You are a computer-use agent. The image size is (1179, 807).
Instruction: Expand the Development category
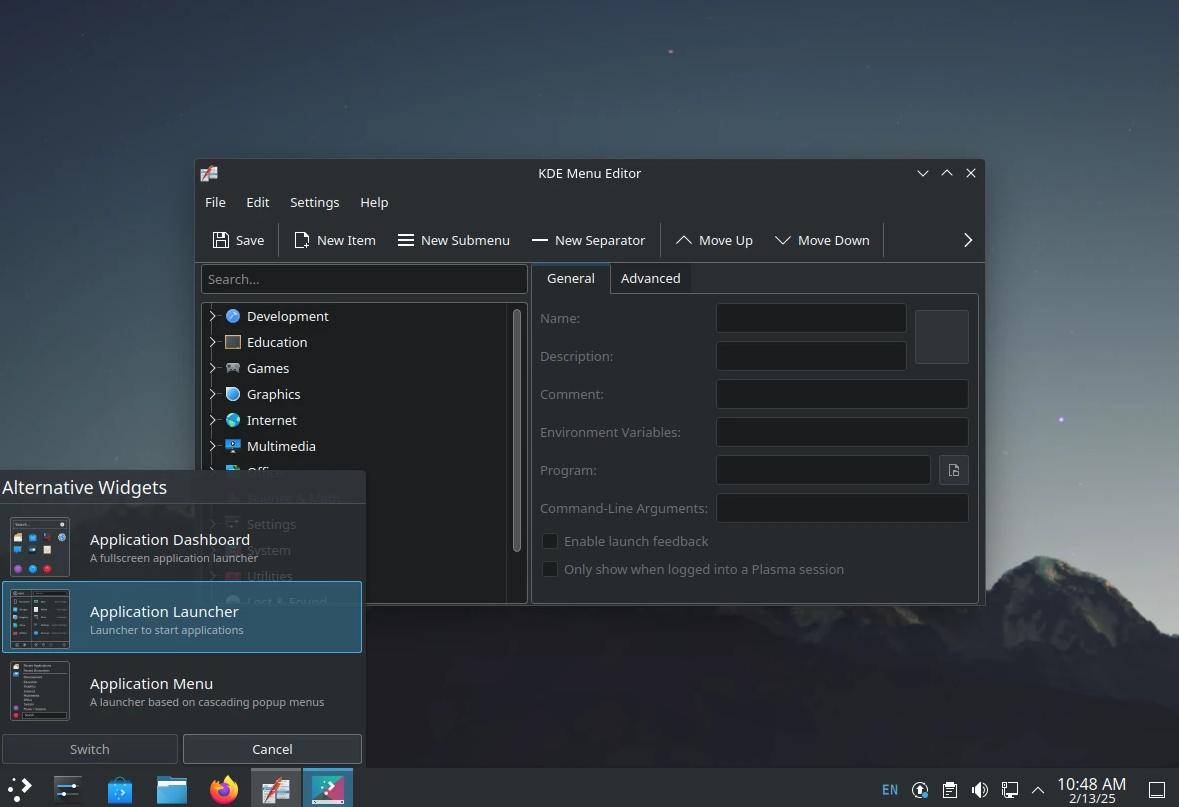(x=213, y=316)
